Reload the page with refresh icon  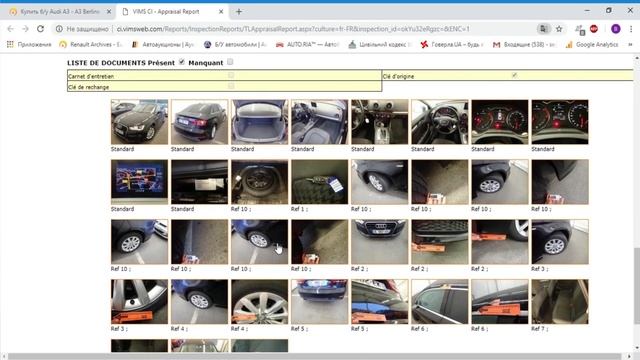[40, 29]
